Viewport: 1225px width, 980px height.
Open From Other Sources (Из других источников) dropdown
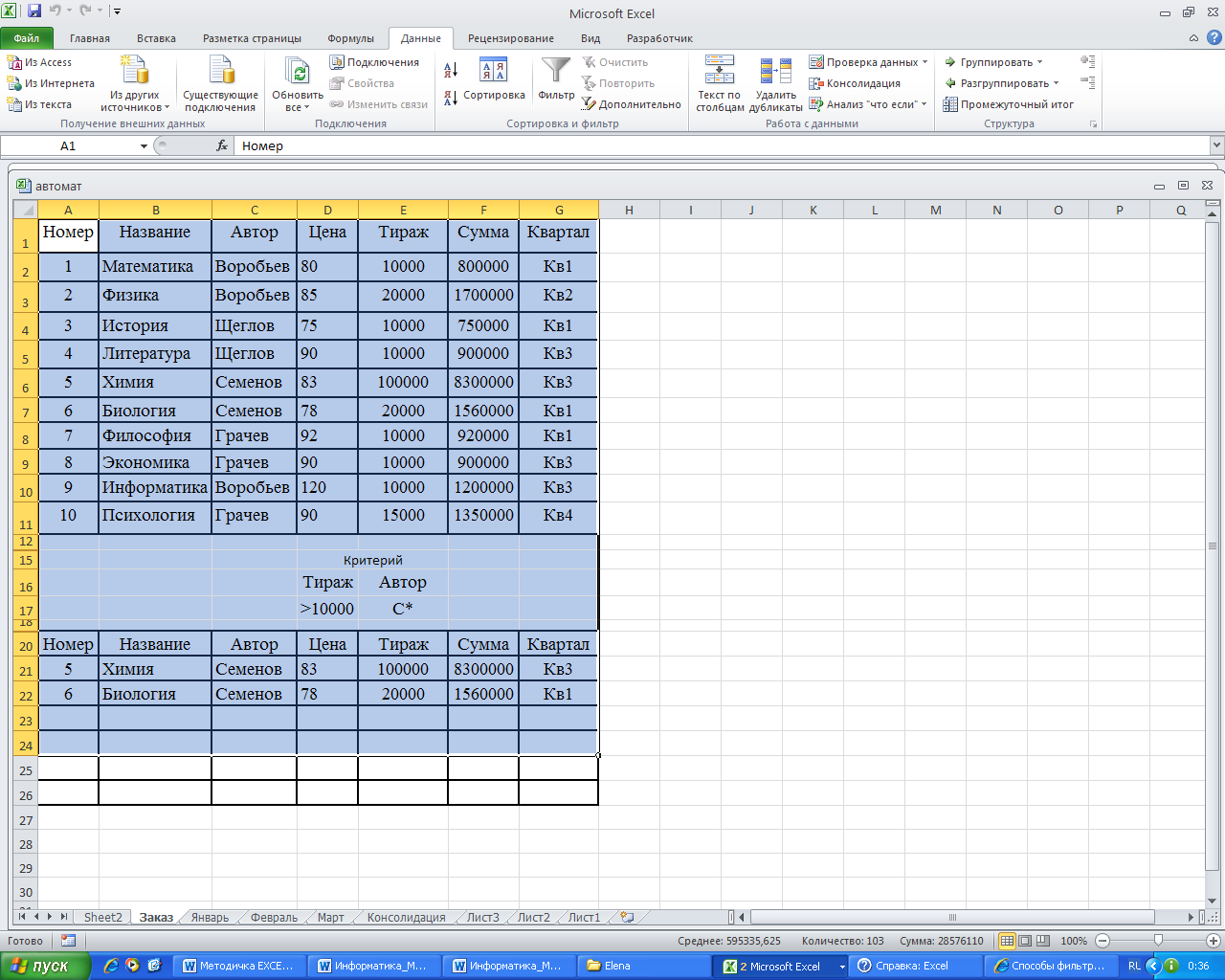135,84
